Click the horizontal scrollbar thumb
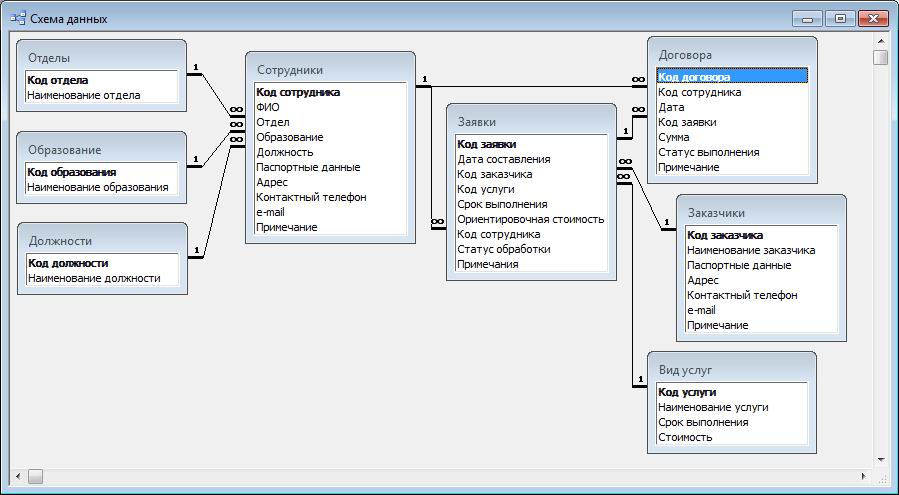This screenshot has width=899, height=495. click(x=34, y=476)
